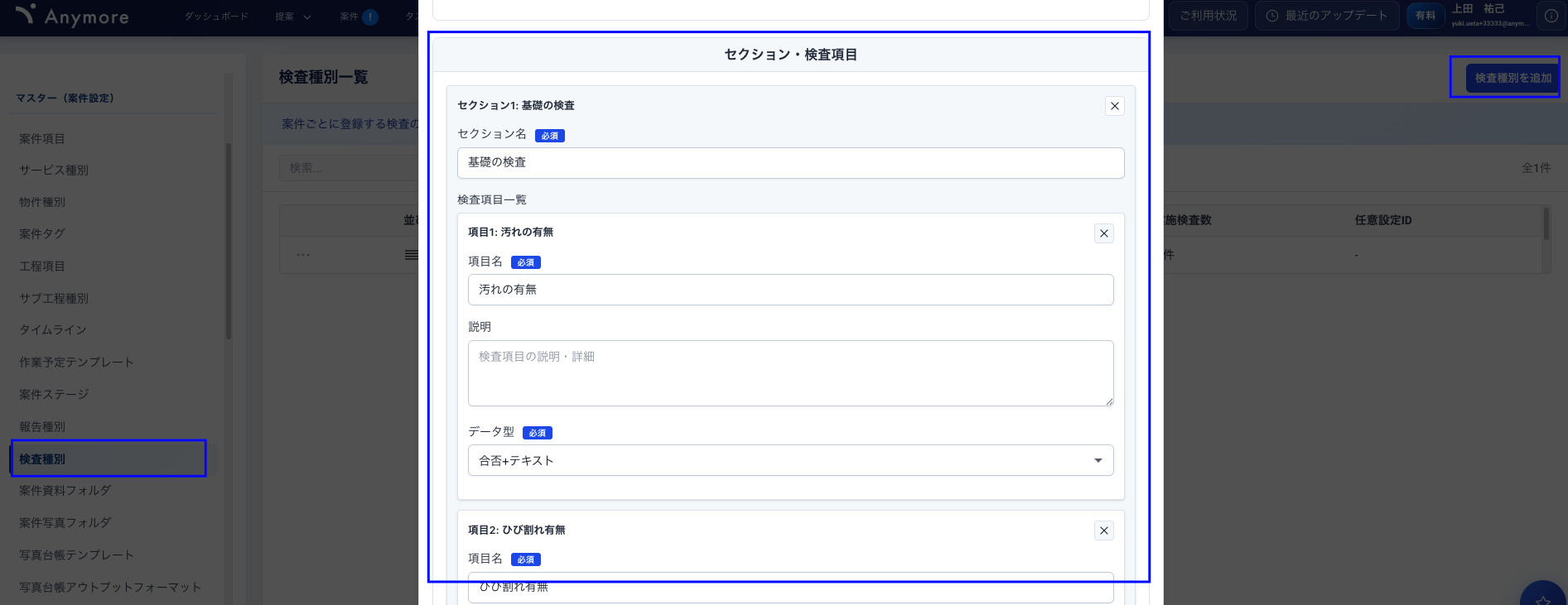Click the 検索 search field
1568x605 pixels.
(x=350, y=168)
